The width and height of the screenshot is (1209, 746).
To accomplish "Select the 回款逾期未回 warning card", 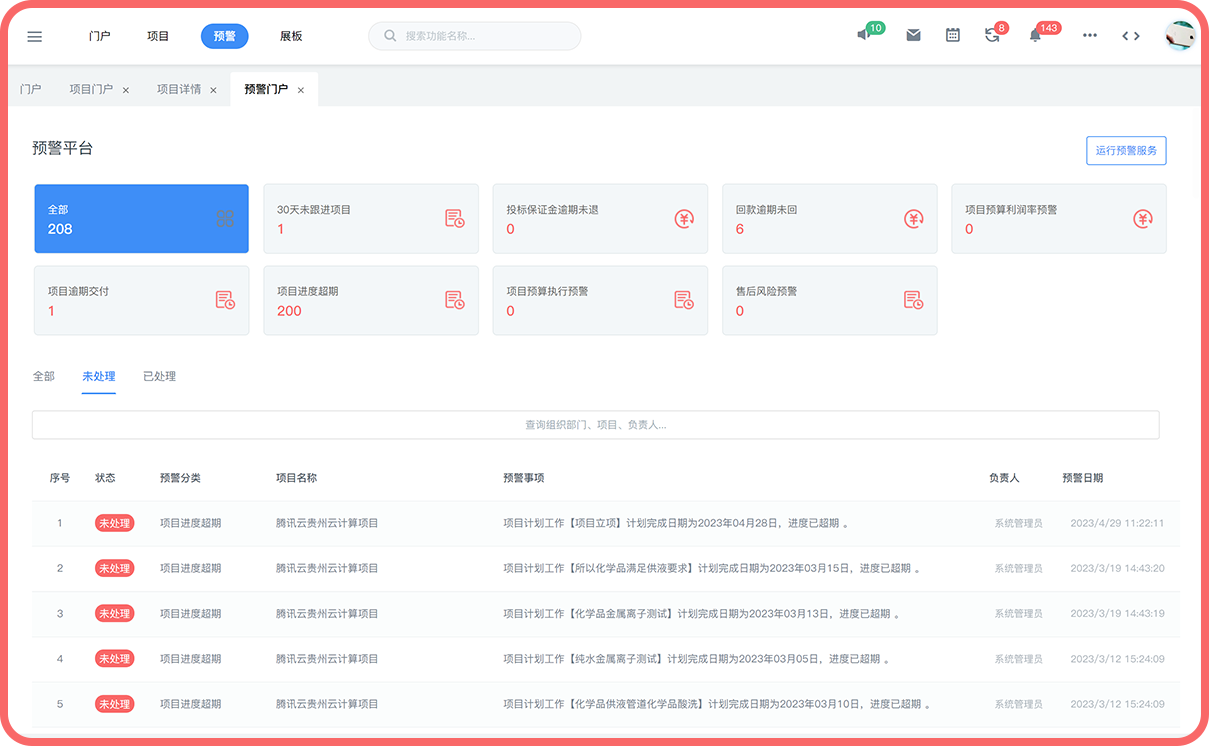I will 829,219.
